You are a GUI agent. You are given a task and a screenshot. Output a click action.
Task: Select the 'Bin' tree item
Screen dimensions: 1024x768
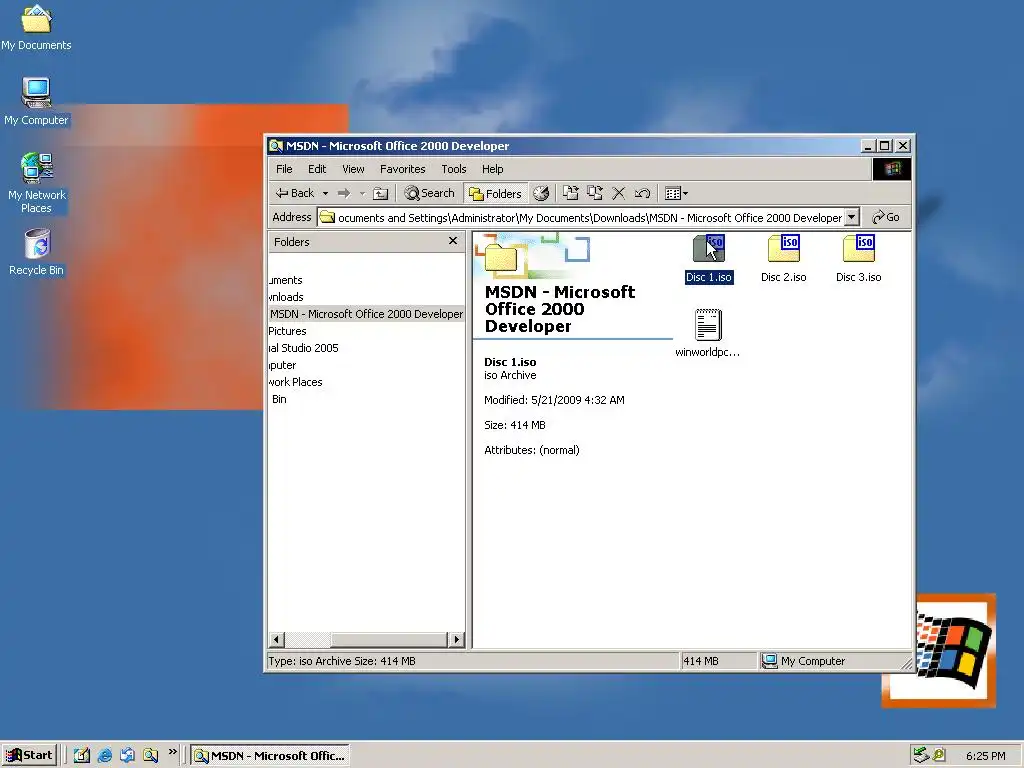point(279,399)
